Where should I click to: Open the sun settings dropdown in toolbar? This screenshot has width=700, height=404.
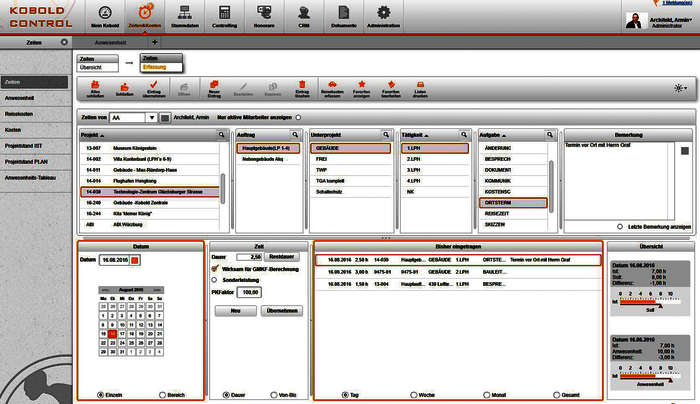680,88
